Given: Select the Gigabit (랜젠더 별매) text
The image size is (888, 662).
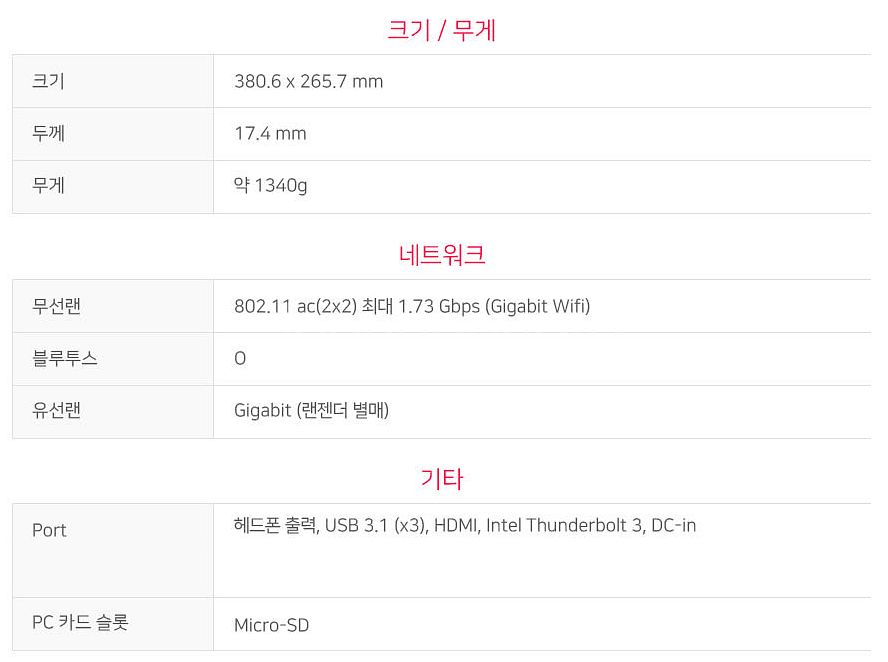Looking at the screenshot, I should [311, 411].
